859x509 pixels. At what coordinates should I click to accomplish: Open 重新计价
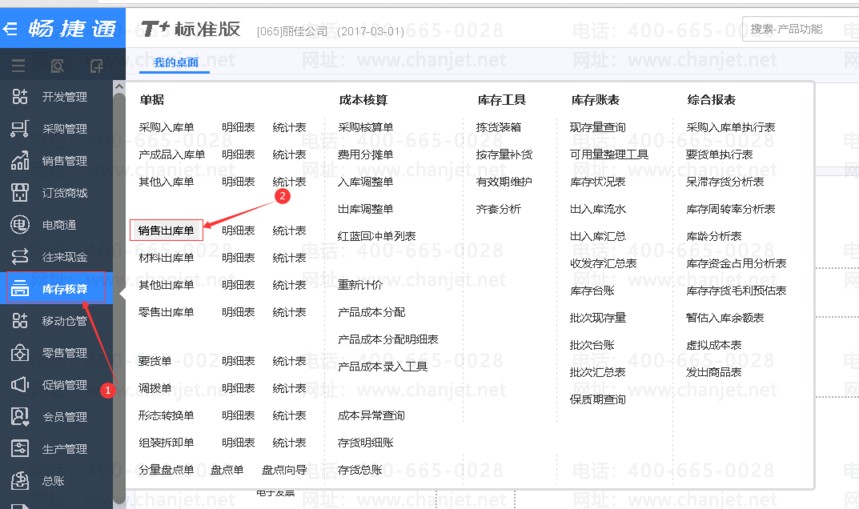tap(360, 285)
